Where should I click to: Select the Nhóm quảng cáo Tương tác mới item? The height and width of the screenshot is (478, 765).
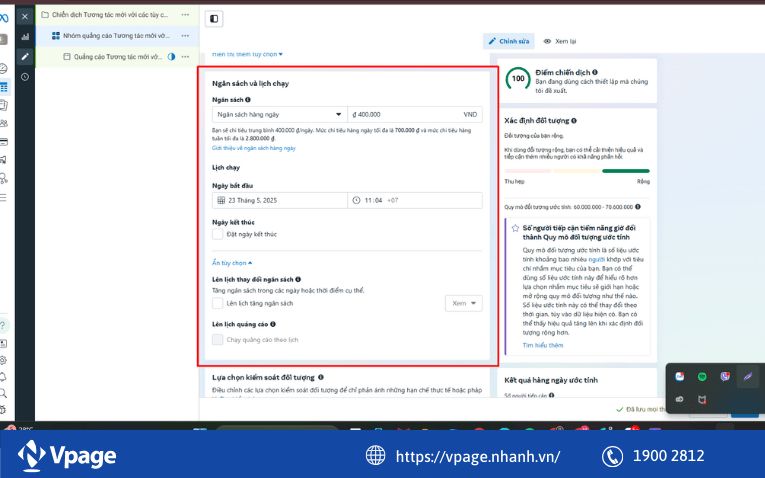[x=111, y=36]
